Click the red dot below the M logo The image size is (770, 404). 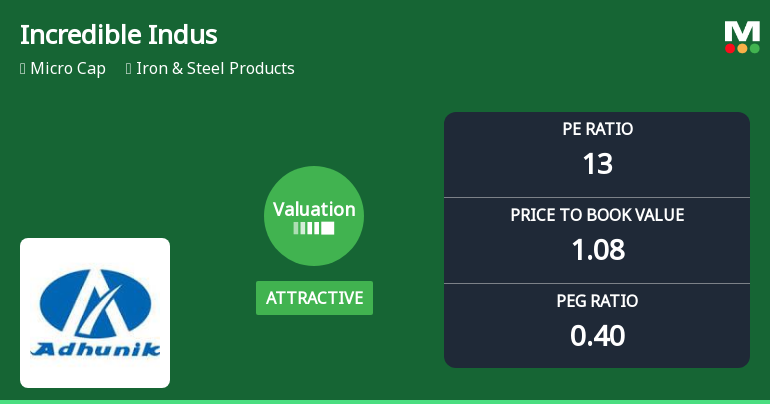pyautogui.click(x=730, y=48)
